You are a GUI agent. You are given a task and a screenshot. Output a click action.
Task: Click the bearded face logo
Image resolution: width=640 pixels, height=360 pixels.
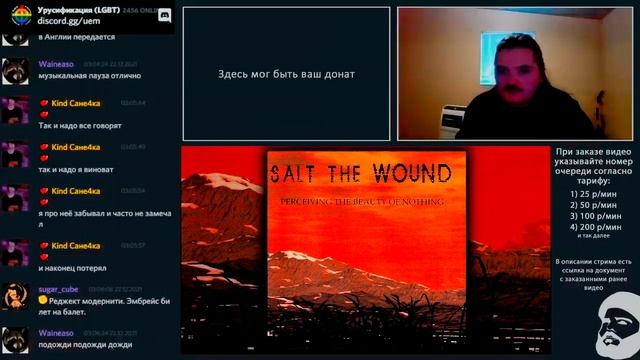tap(618, 326)
